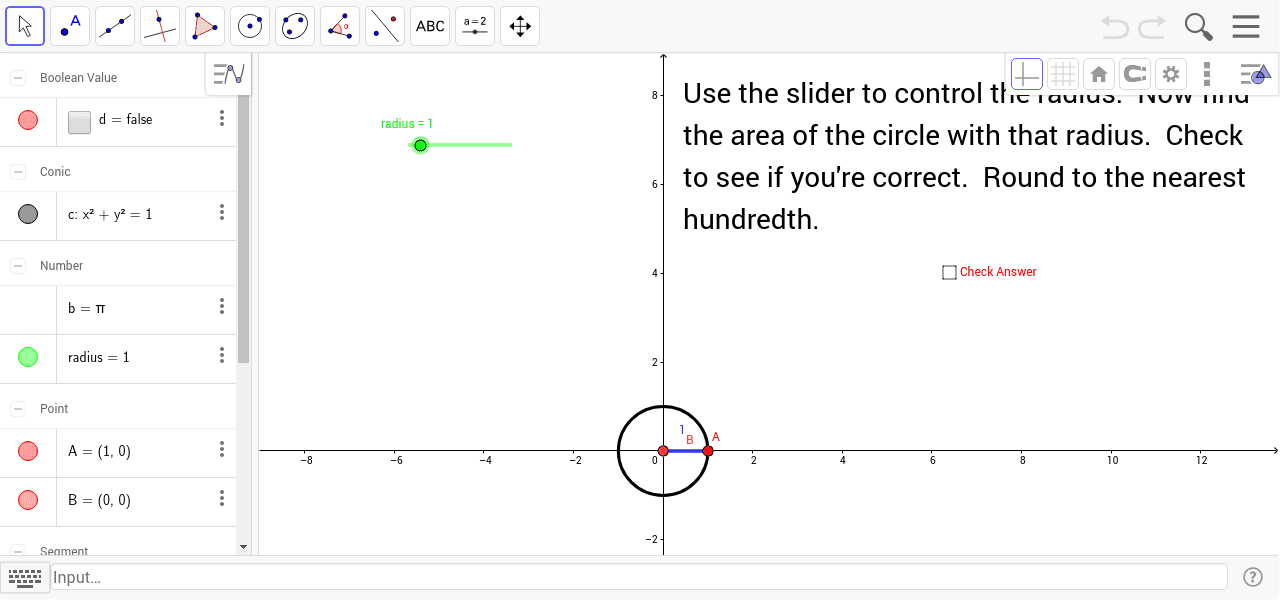
Task: Hide the circle c using its visibility dot
Action: point(28,212)
